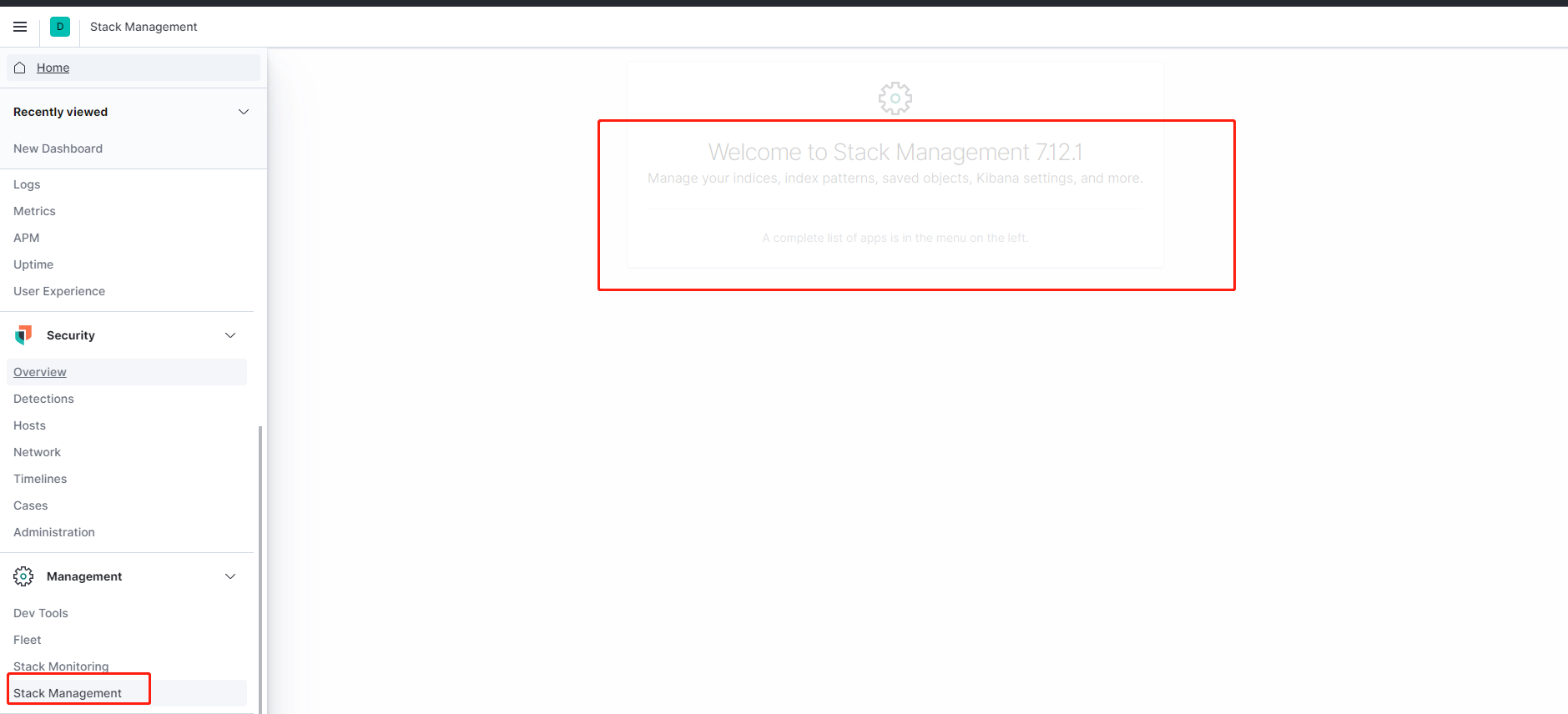1568x714 pixels.
Task: Open User Experience from the sidebar
Action: [x=59, y=291]
